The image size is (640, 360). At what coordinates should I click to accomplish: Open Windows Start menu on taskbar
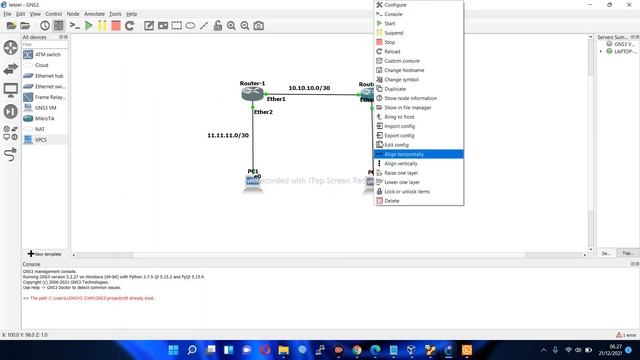(x=173, y=350)
